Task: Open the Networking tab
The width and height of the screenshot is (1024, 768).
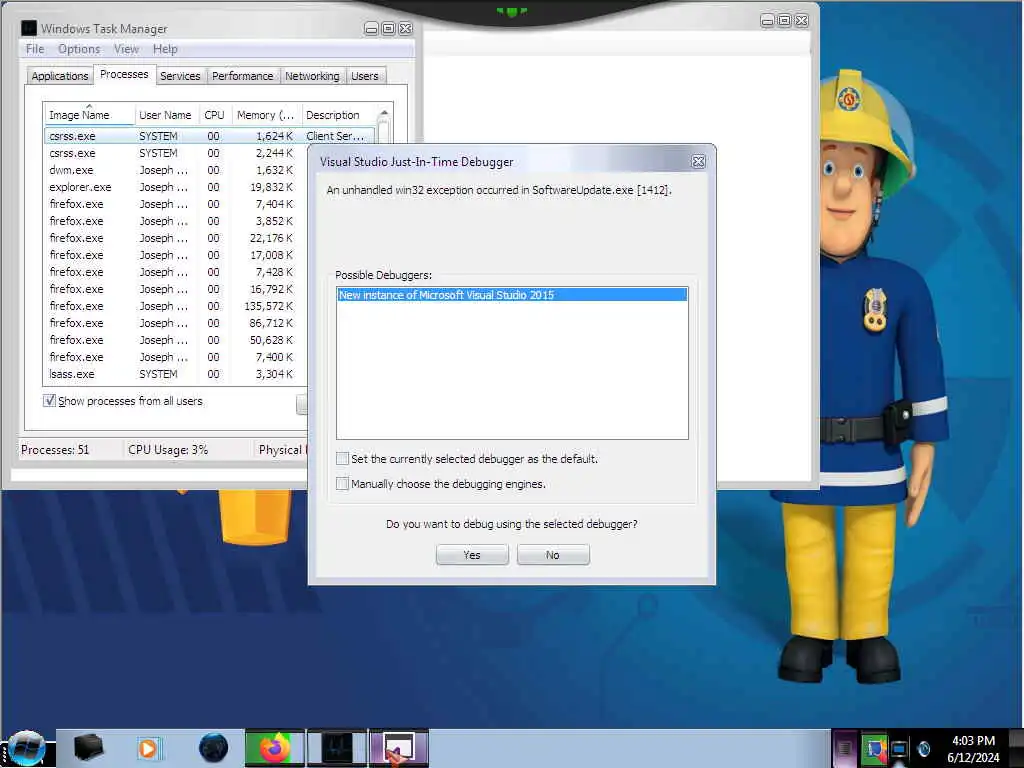Action: tap(312, 76)
